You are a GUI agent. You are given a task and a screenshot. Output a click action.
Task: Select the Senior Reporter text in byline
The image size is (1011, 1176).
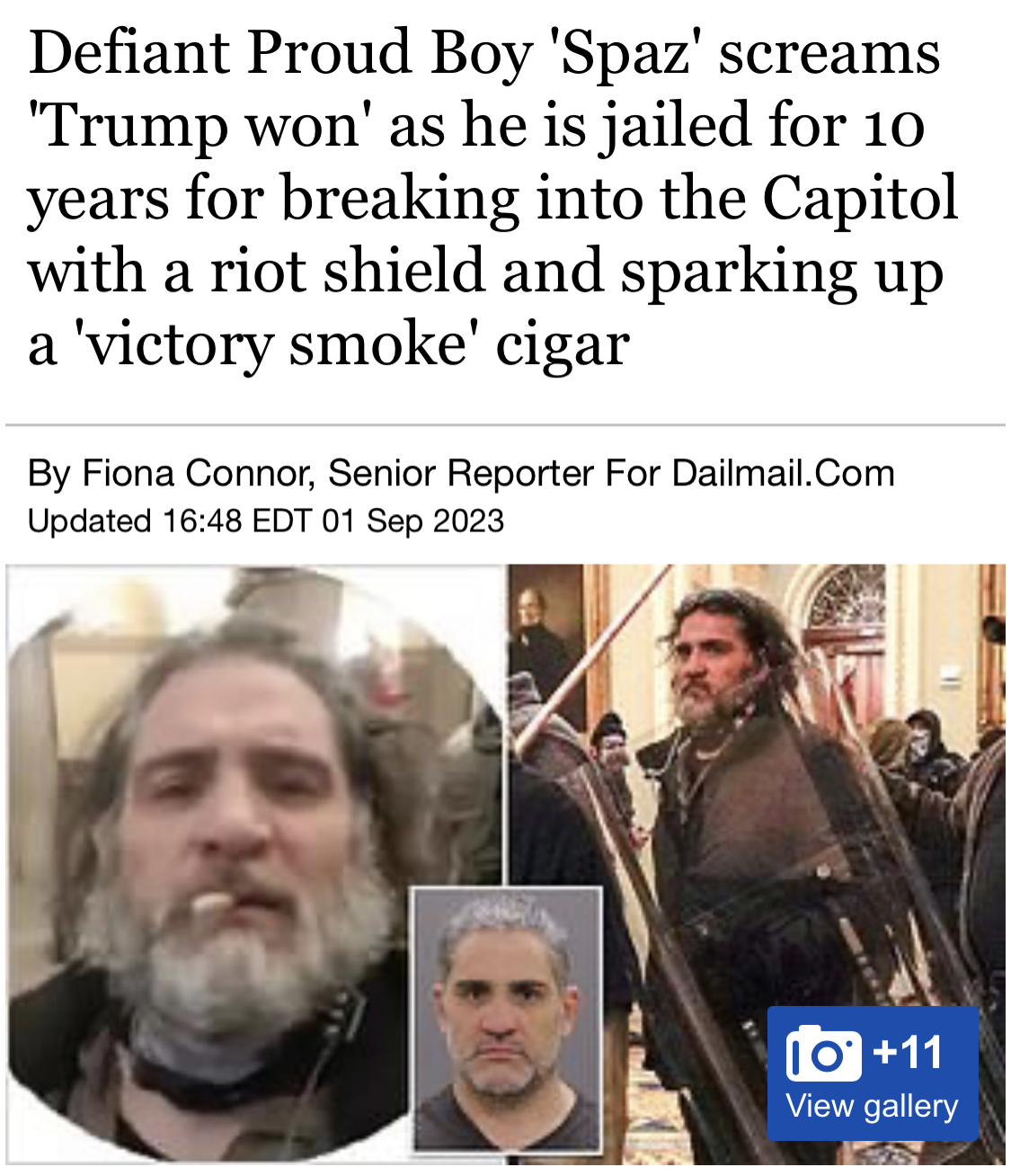(462, 473)
